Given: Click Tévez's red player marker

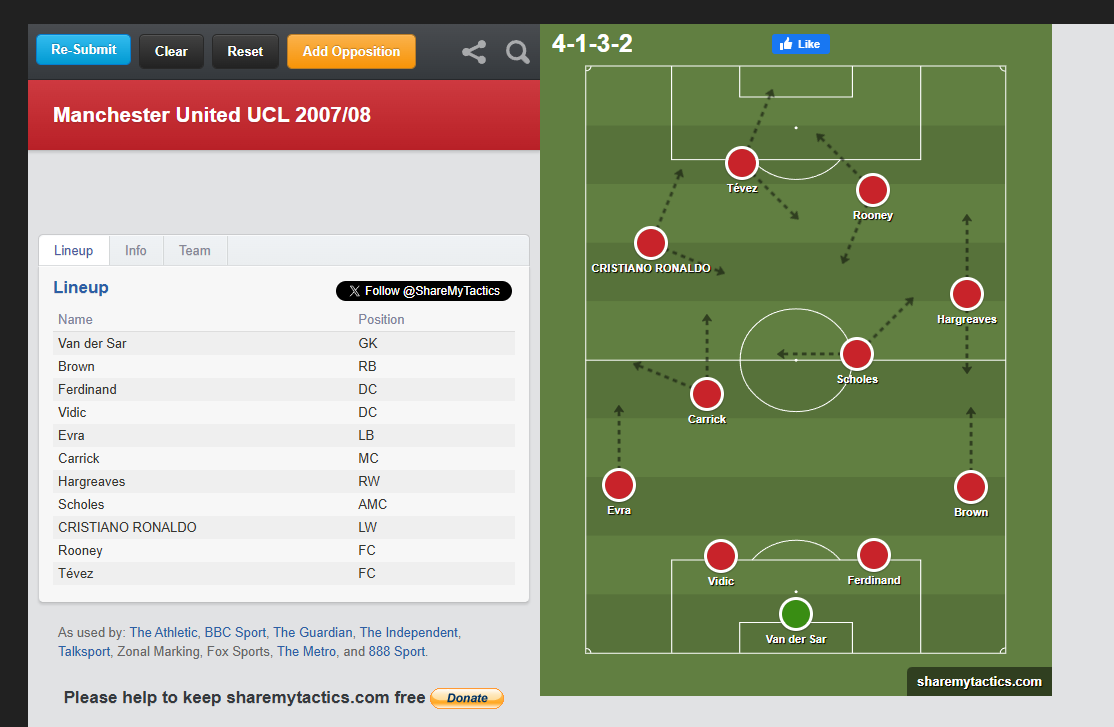Looking at the screenshot, I should click(x=741, y=163).
